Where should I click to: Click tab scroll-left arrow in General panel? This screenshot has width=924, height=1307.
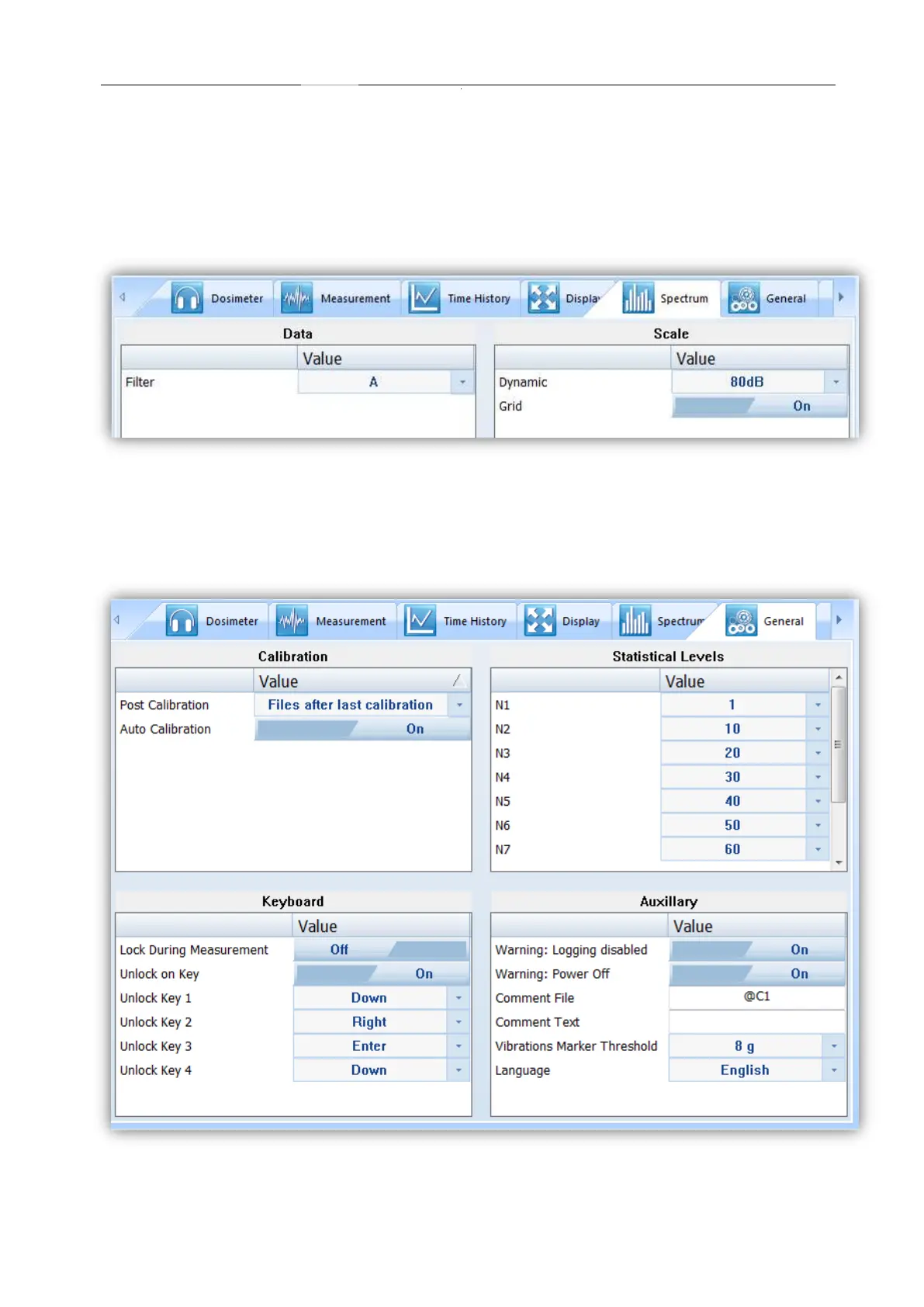[x=117, y=620]
